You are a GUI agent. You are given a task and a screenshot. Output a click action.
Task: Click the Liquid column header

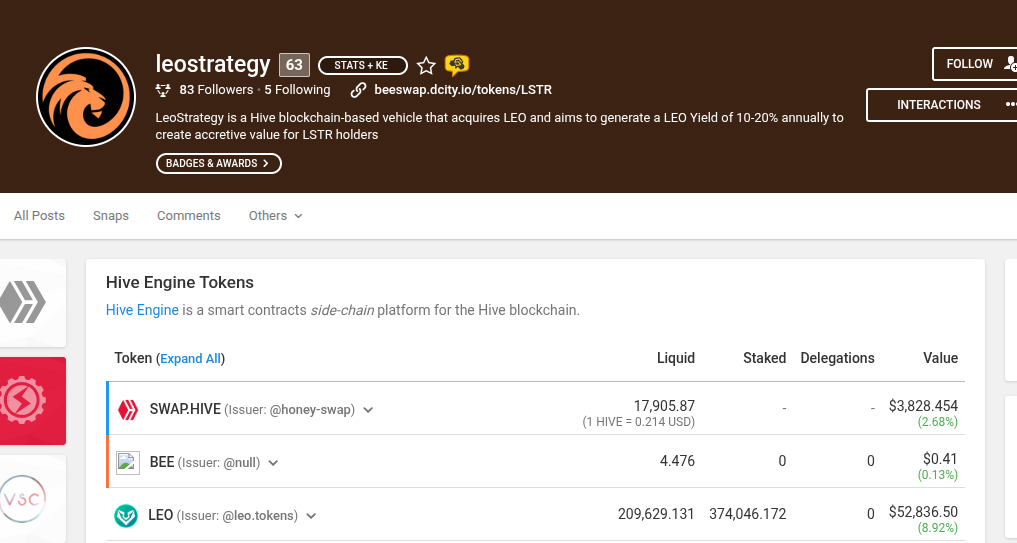coord(676,358)
